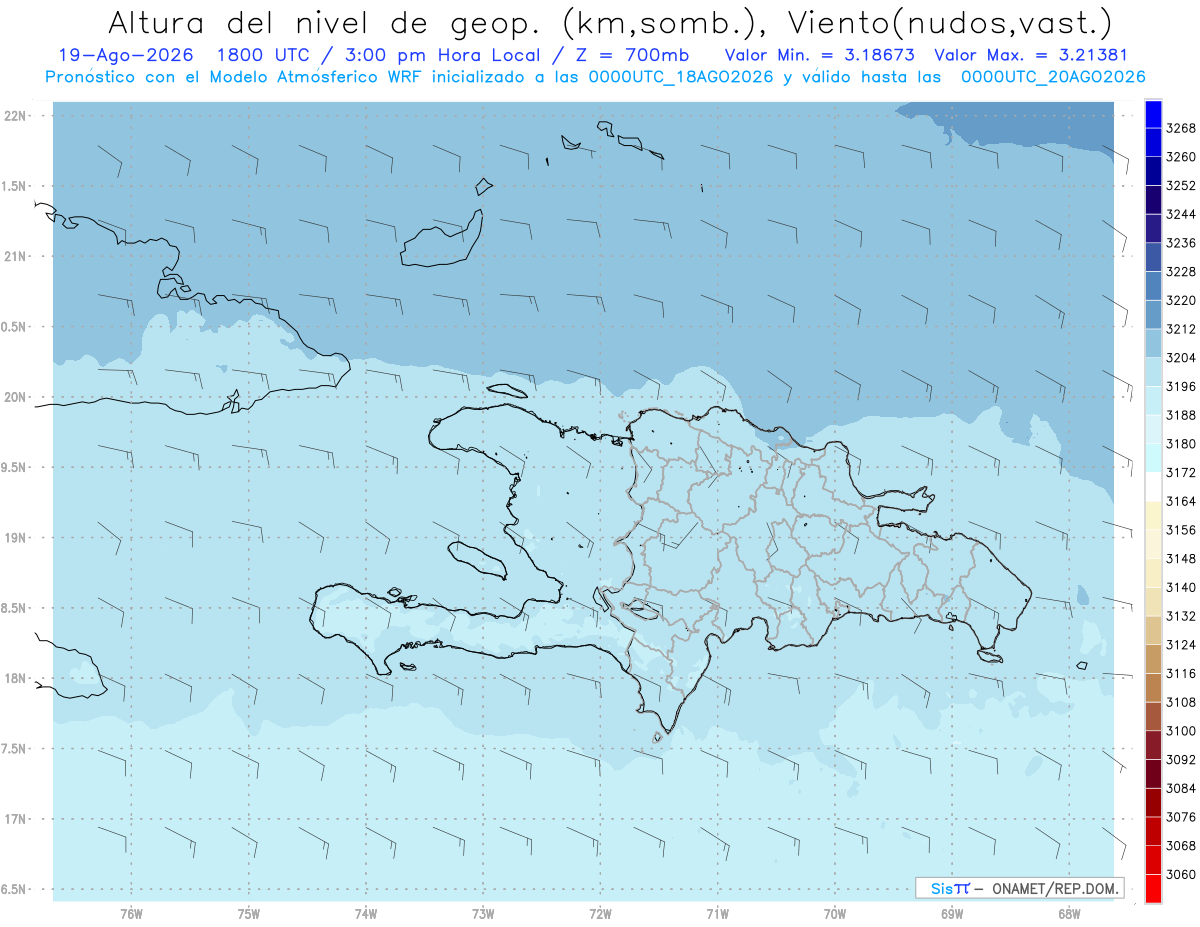Click the '3188' colorbar value

[1181, 415]
